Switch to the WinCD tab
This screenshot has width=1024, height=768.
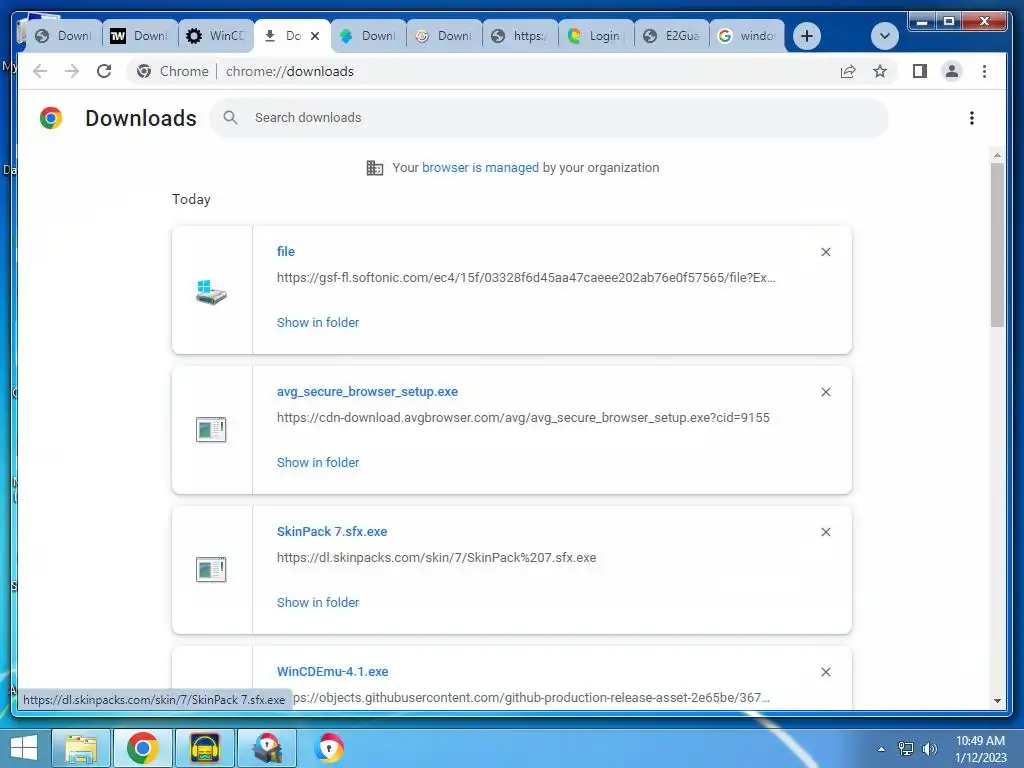coord(216,36)
